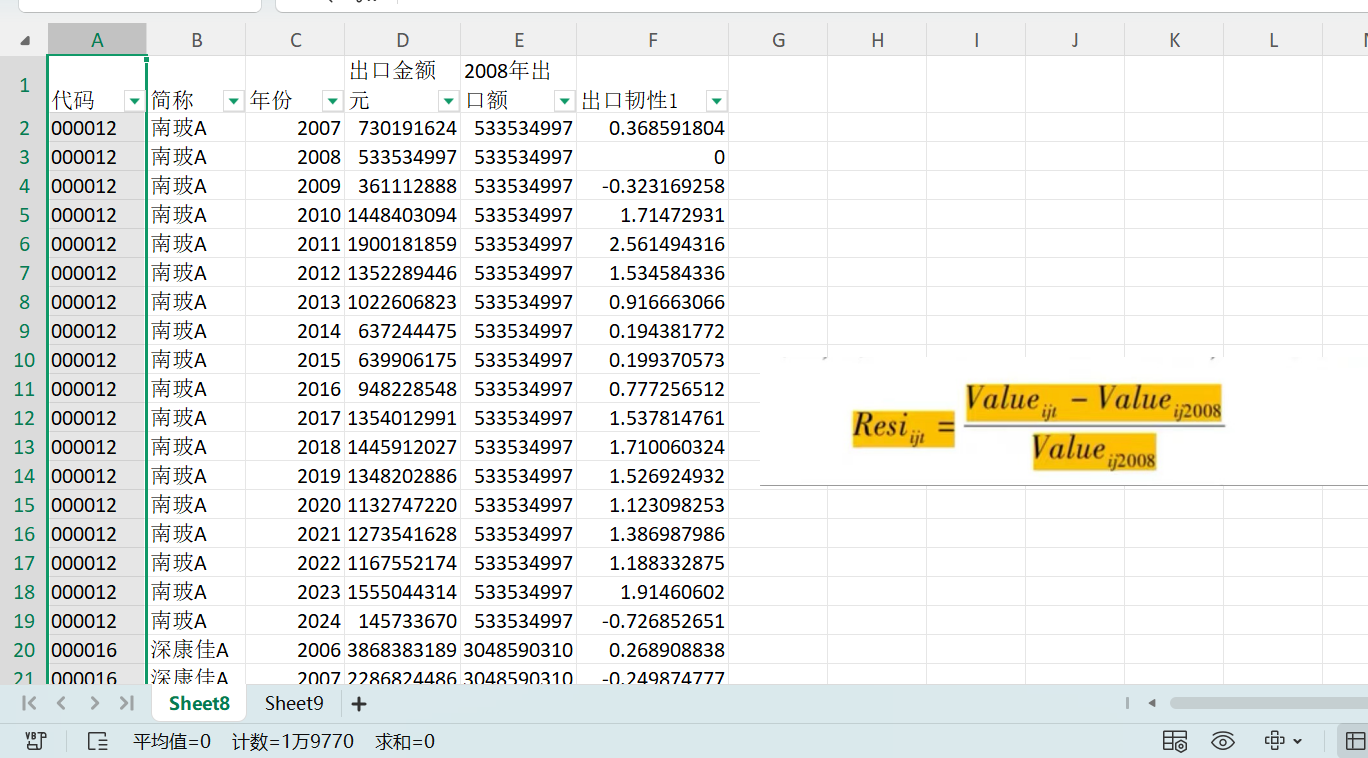Jump to the last sheet tab
This screenshot has height=758, width=1368.
coord(127,703)
